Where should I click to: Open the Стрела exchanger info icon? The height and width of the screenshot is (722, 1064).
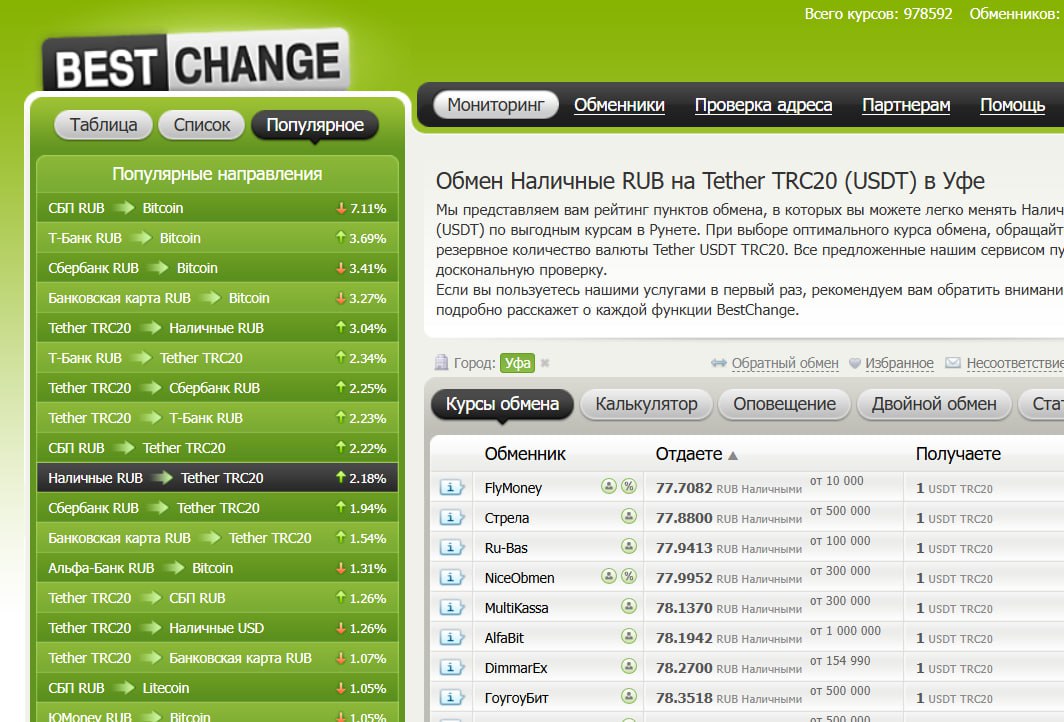[451, 517]
